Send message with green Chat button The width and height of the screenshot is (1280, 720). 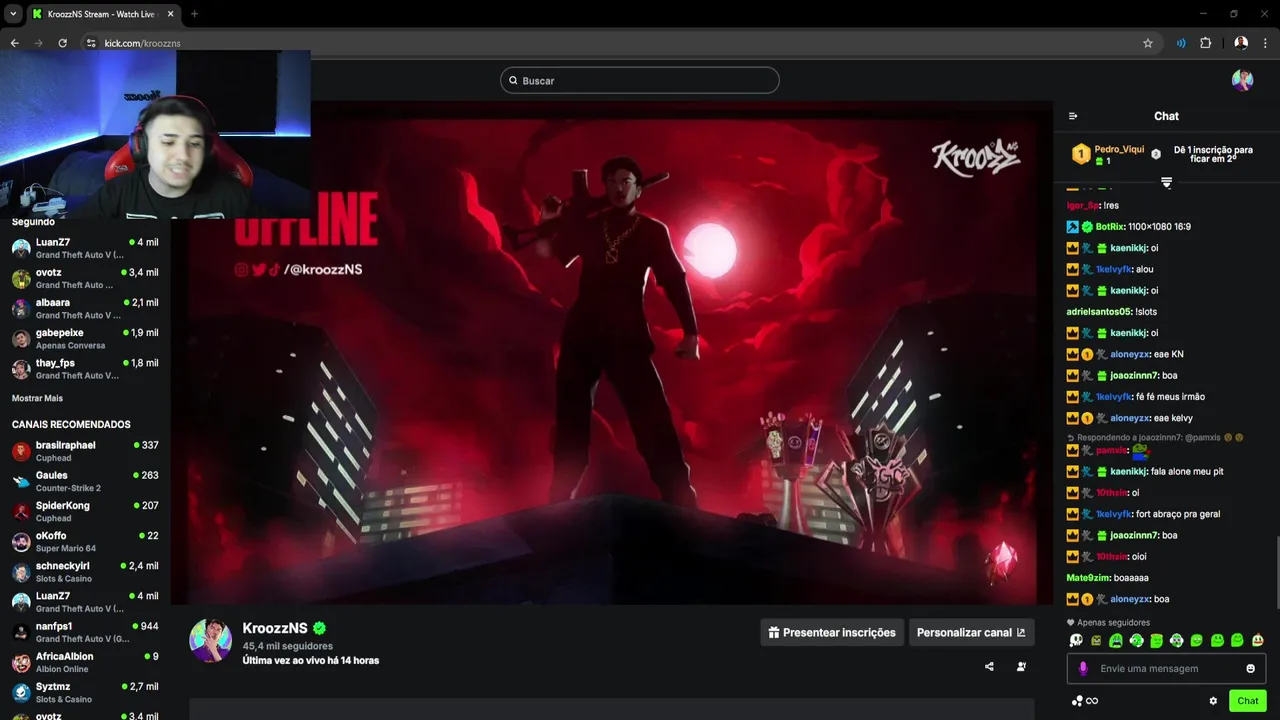[x=1247, y=701]
